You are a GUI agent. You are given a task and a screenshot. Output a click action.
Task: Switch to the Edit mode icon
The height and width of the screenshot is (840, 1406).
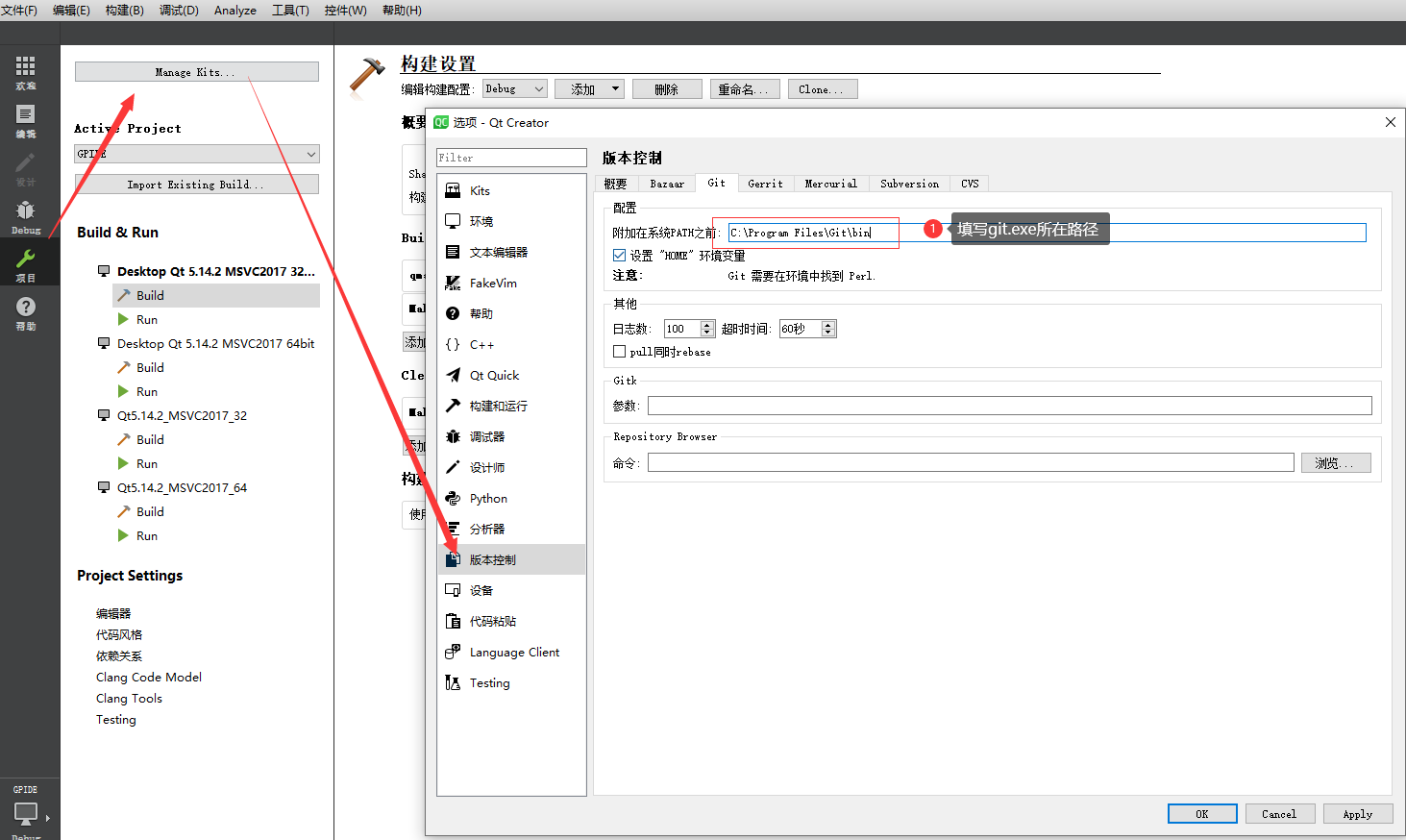[x=26, y=121]
